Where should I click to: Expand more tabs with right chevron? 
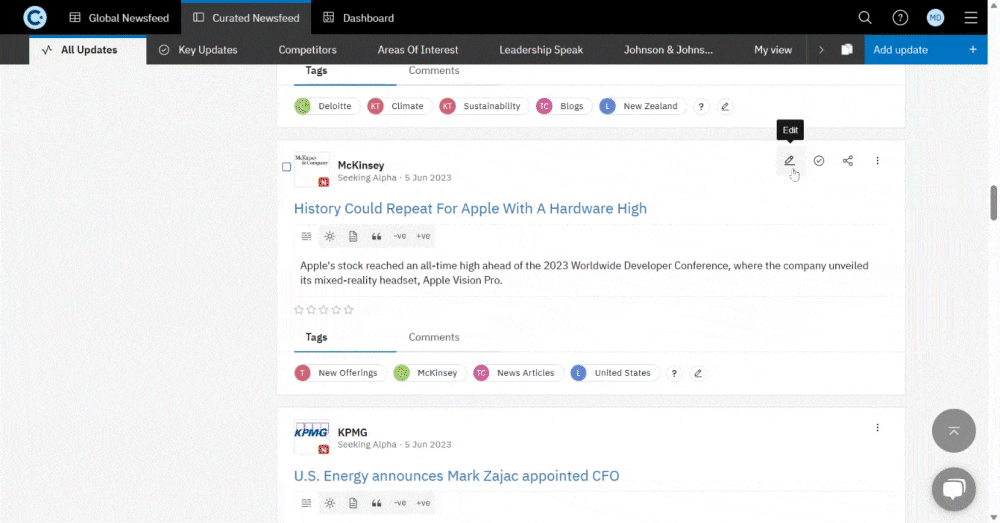821,50
